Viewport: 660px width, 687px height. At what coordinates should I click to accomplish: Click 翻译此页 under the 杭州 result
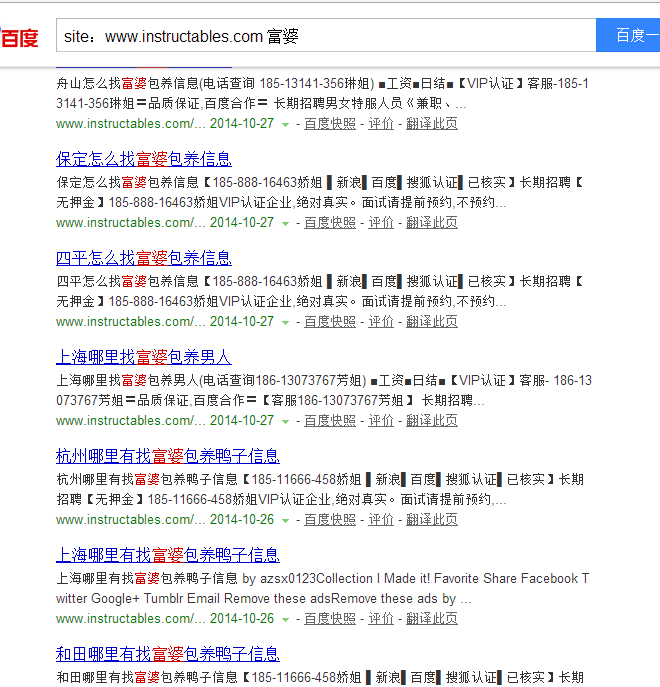tap(432, 520)
